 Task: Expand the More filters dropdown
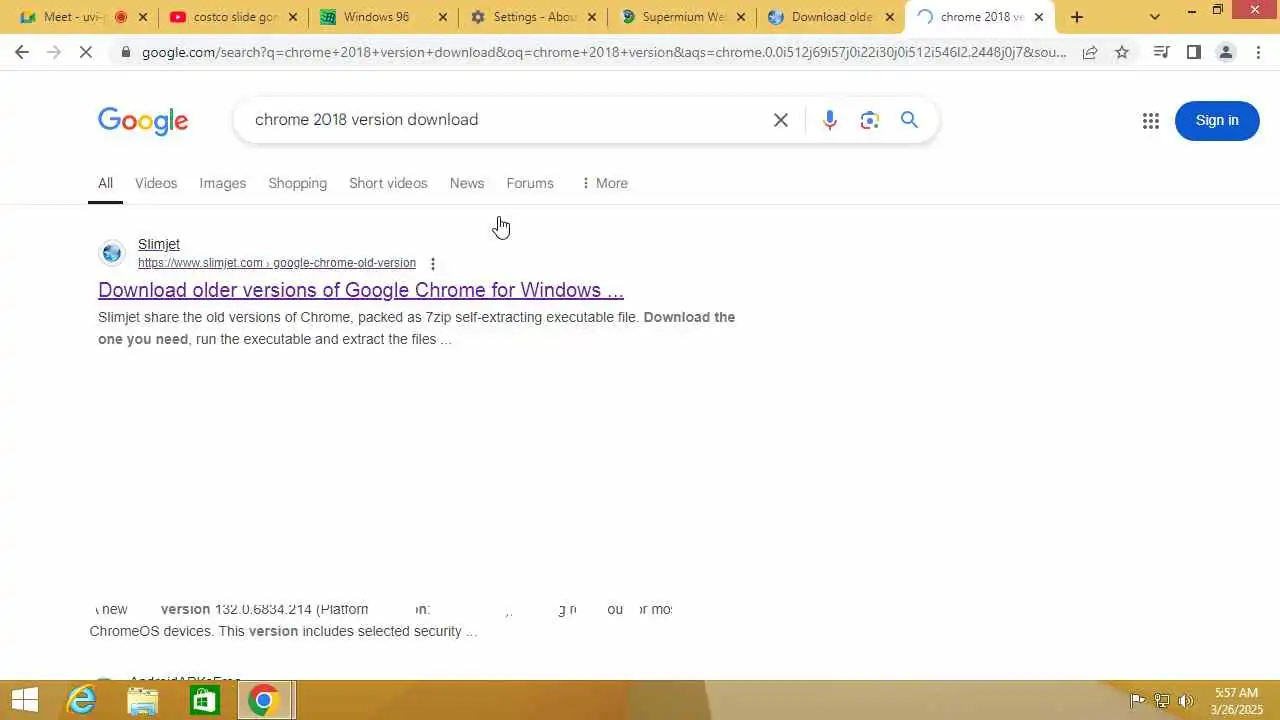point(604,183)
